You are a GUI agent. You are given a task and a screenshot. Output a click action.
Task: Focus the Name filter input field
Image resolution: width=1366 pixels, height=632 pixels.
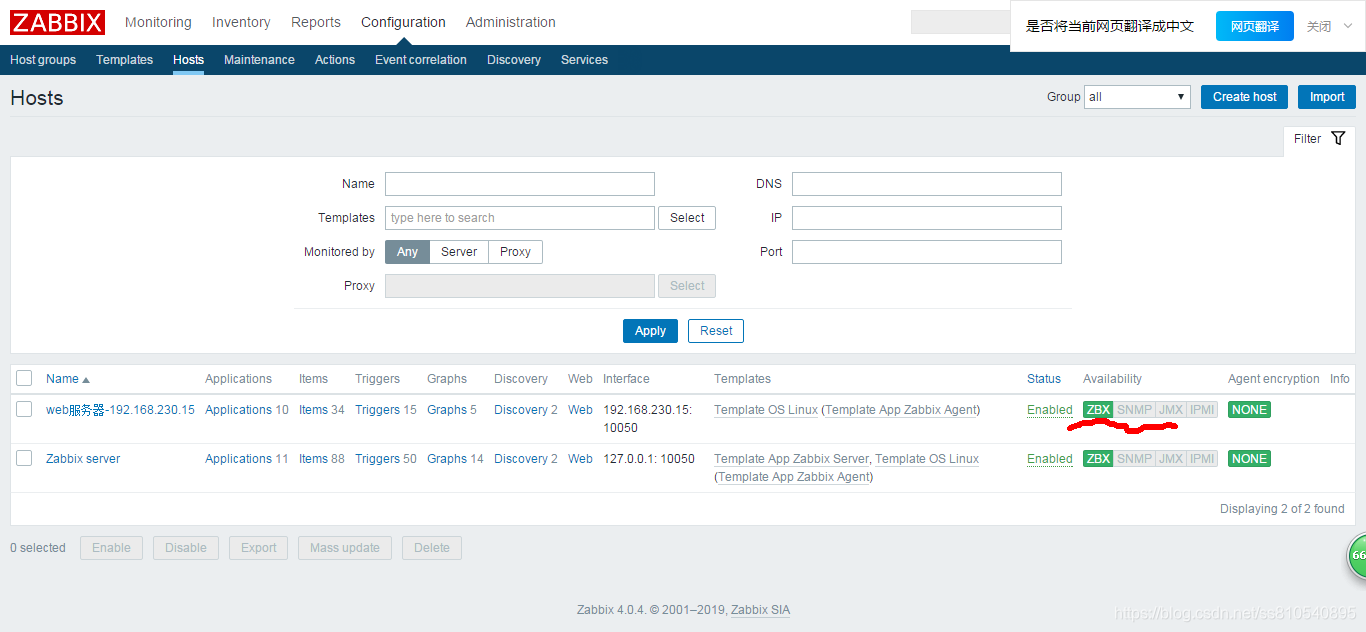[520, 184]
